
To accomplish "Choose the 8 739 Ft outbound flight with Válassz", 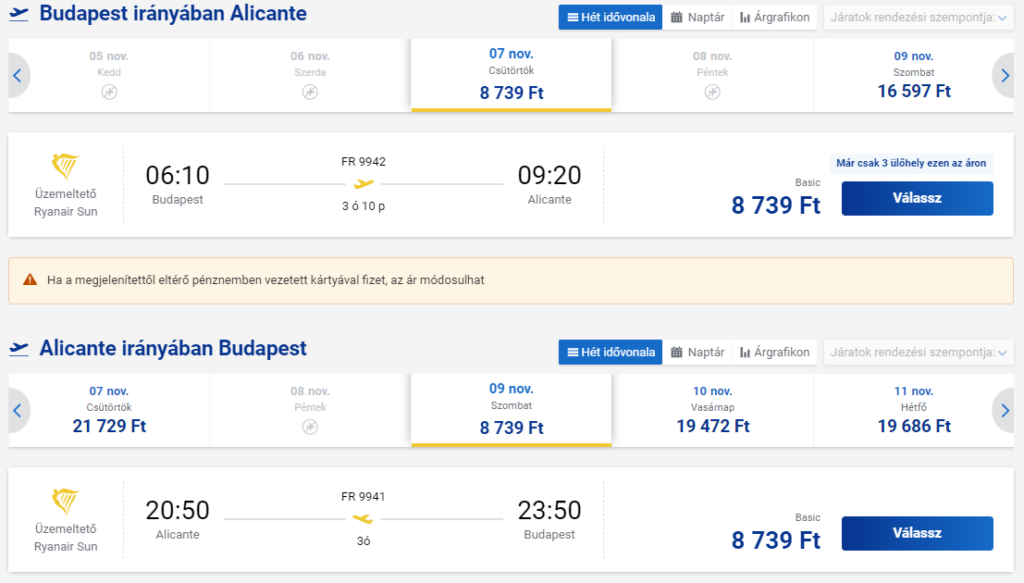I will point(917,198).
